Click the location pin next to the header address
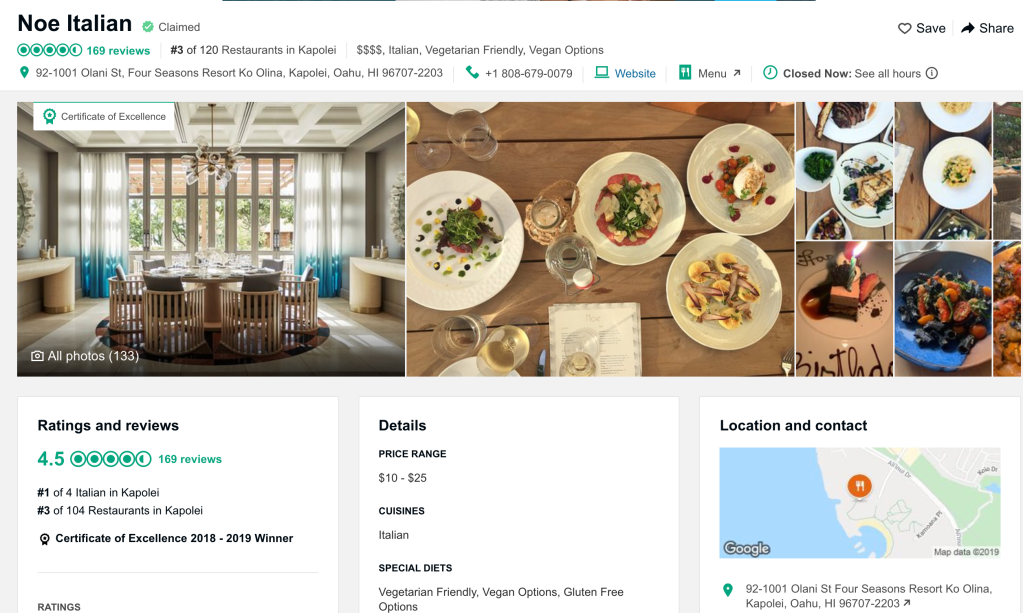The width and height of the screenshot is (1023, 613). point(24,72)
